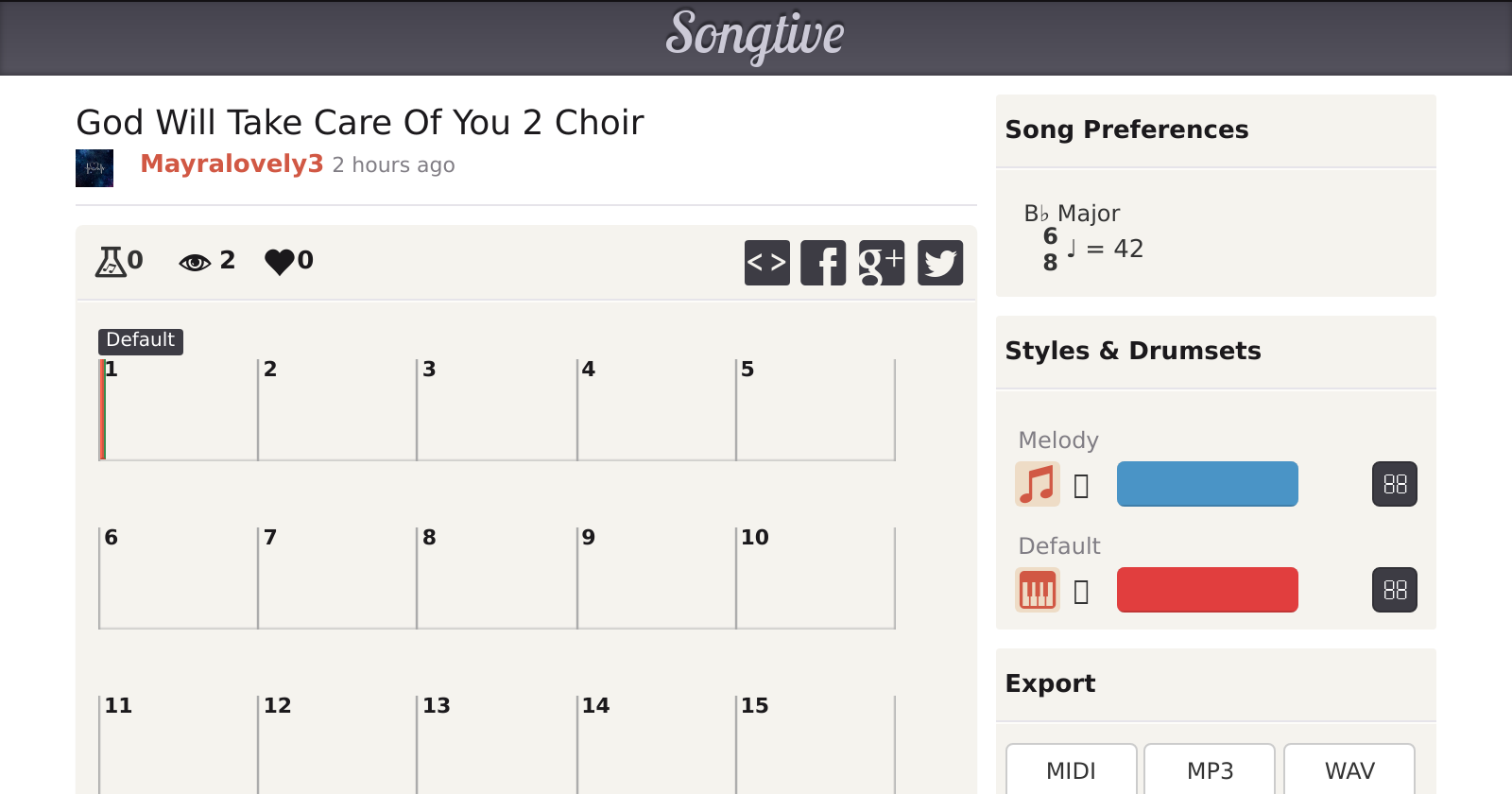Tweet the song with Twitter icon
Screen dimensions: 1512x794
[940, 263]
